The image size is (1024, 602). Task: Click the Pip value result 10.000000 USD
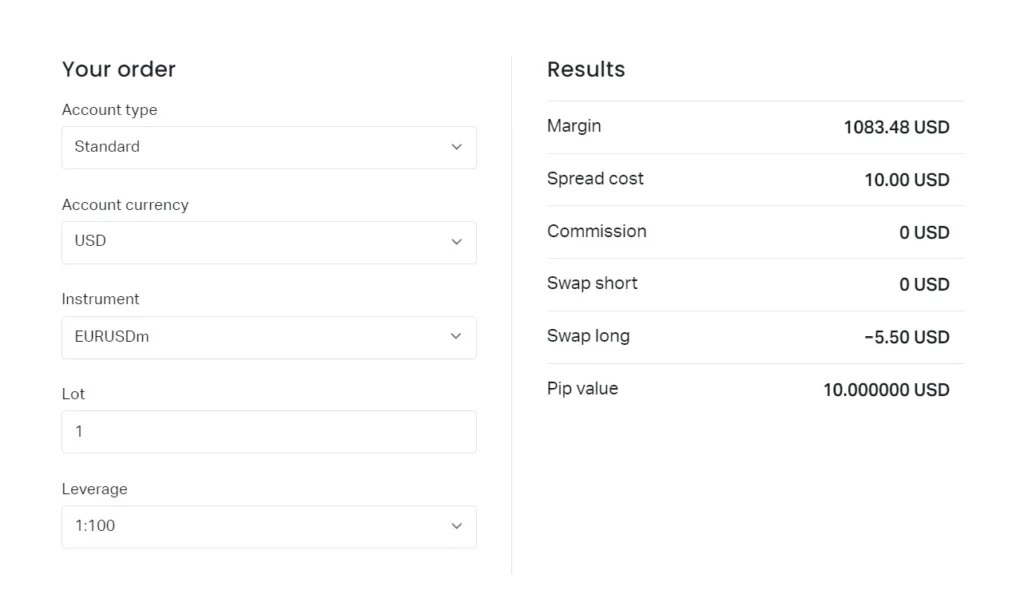[x=886, y=389]
